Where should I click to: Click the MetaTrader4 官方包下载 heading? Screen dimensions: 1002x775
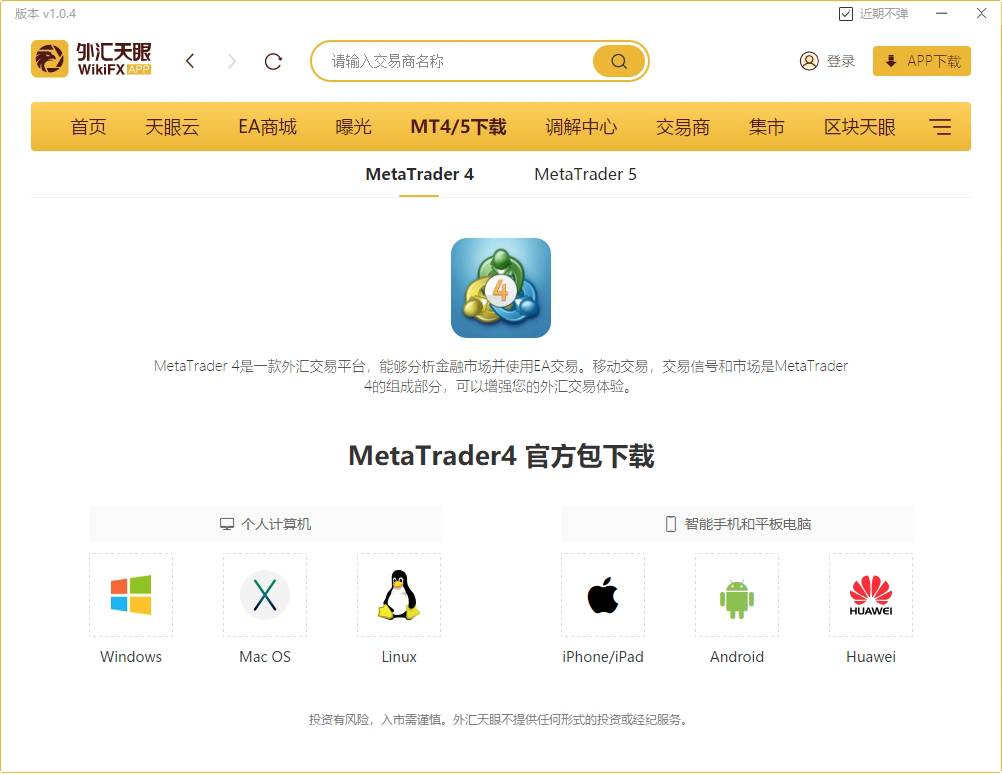[x=501, y=456]
